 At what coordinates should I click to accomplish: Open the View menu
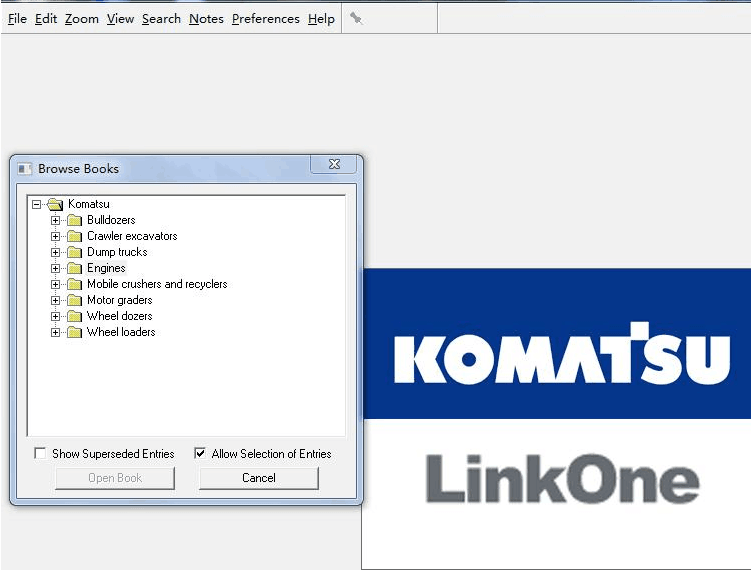[120, 19]
